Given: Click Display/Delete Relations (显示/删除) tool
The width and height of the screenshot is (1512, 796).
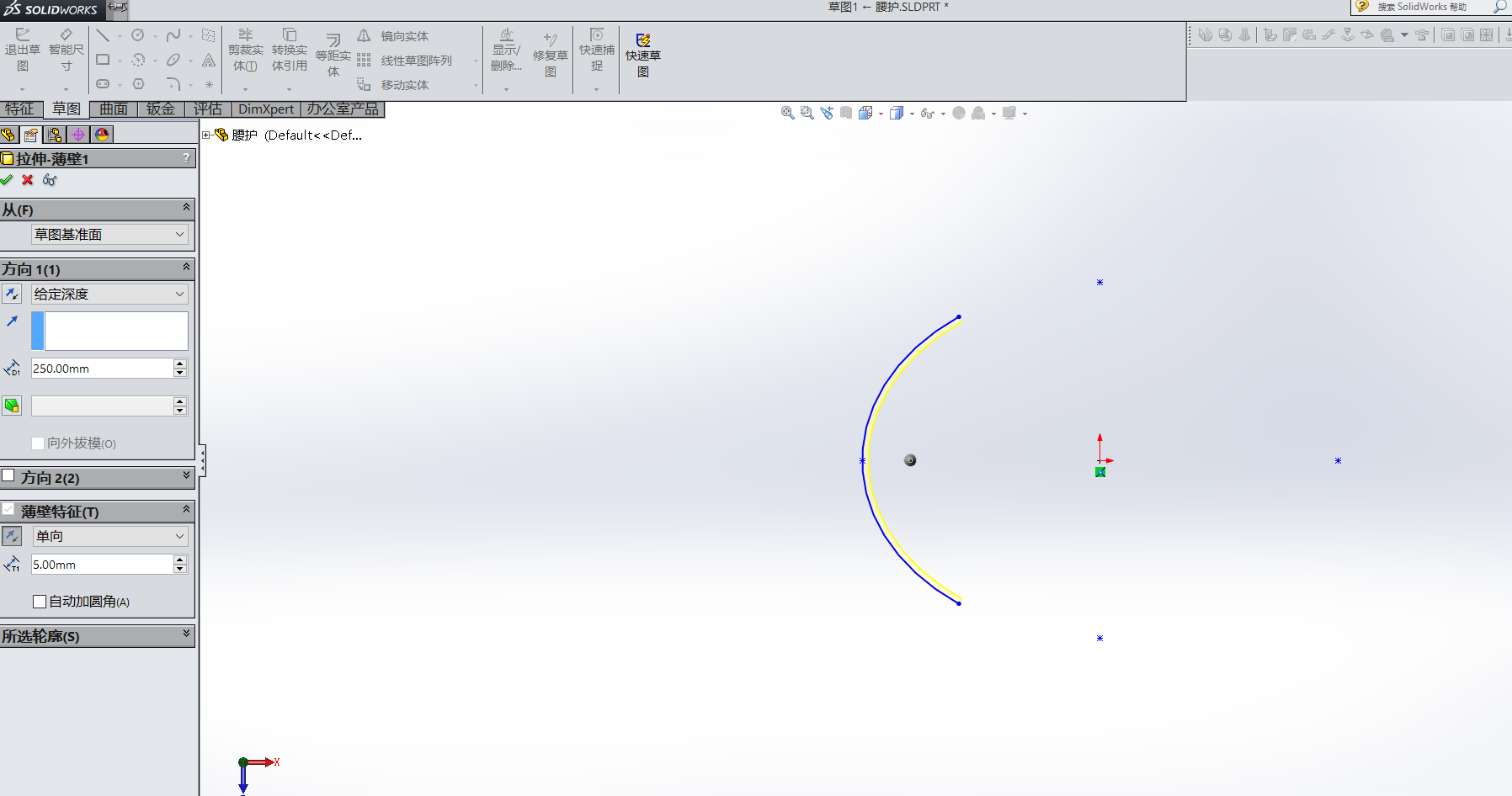Looking at the screenshot, I should pyautogui.click(x=507, y=50).
